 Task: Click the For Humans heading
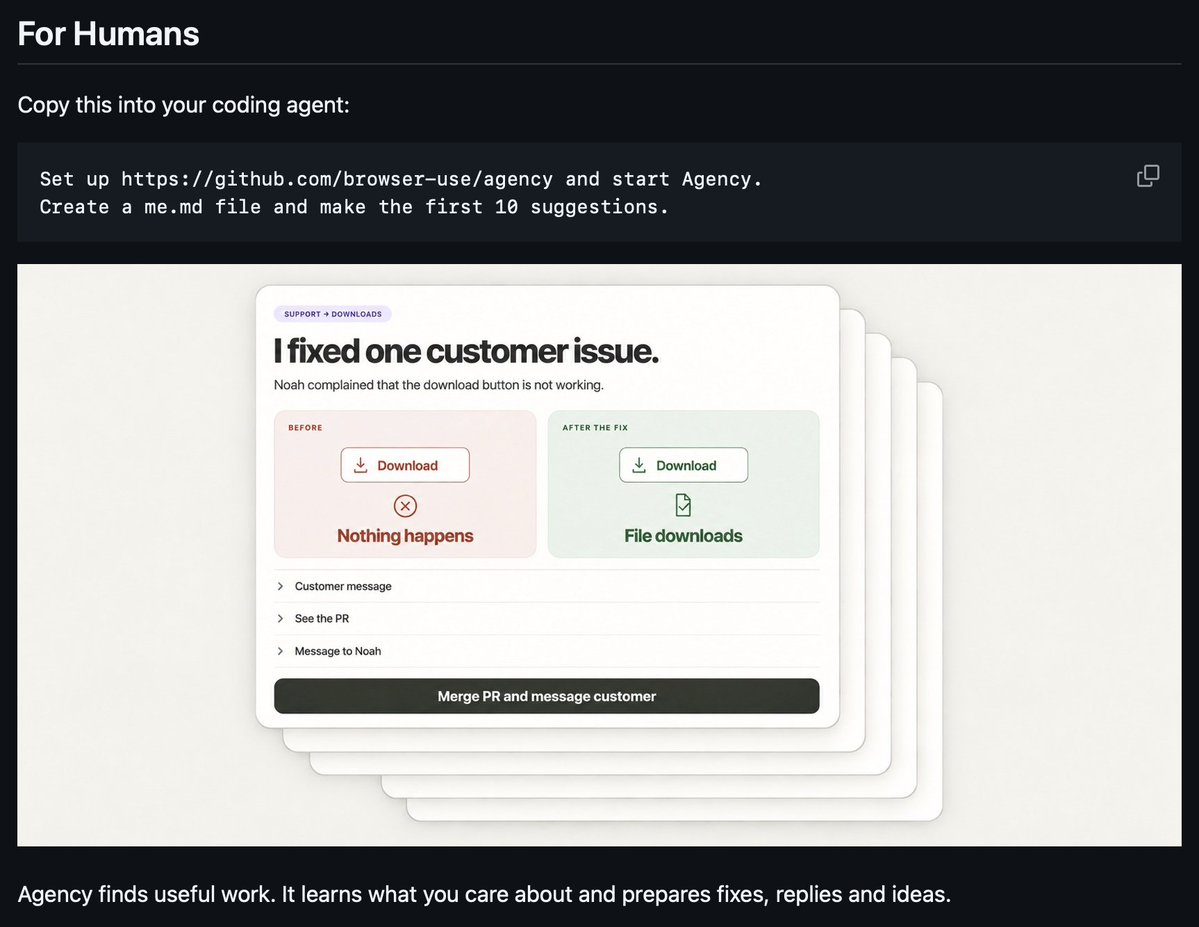tap(108, 34)
